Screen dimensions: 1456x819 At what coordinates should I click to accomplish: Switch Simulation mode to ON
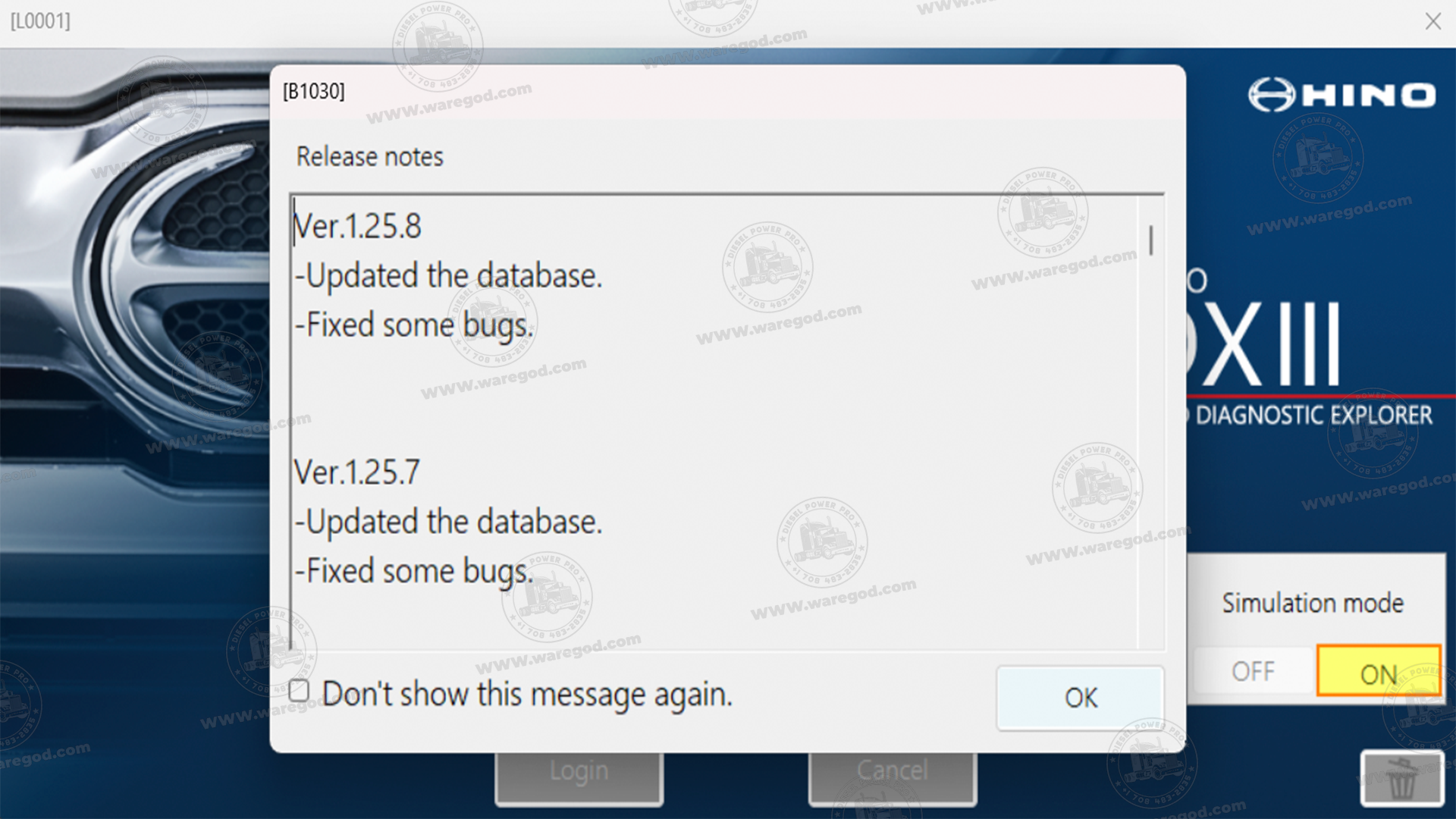1379,671
